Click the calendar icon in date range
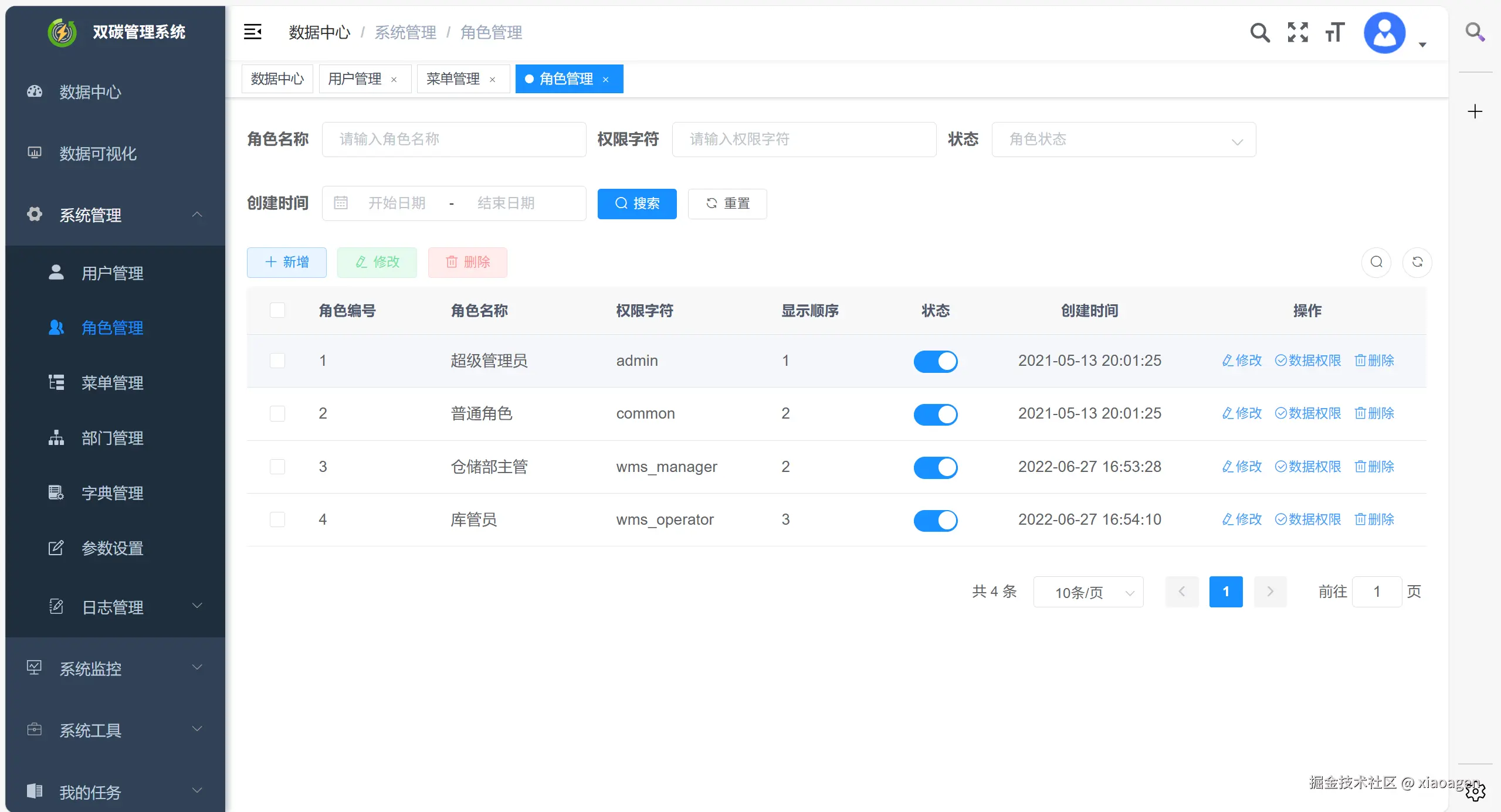1501x812 pixels. click(x=341, y=203)
